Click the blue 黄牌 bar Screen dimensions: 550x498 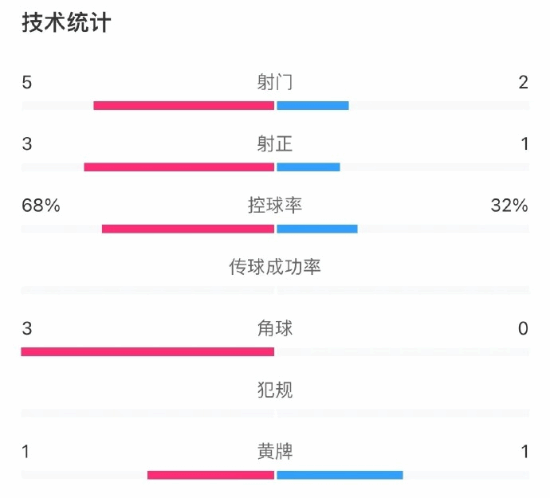tap(340, 475)
